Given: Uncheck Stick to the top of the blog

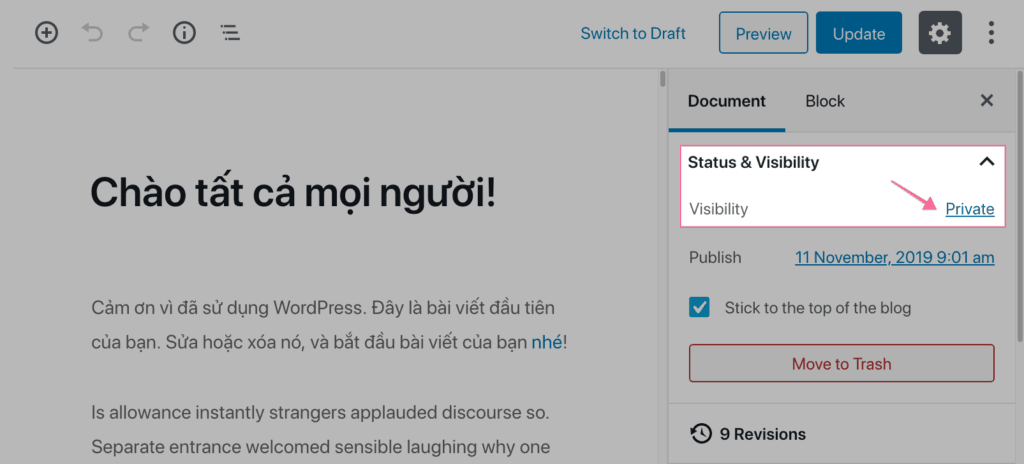Looking at the screenshot, I should click(699, 307).
